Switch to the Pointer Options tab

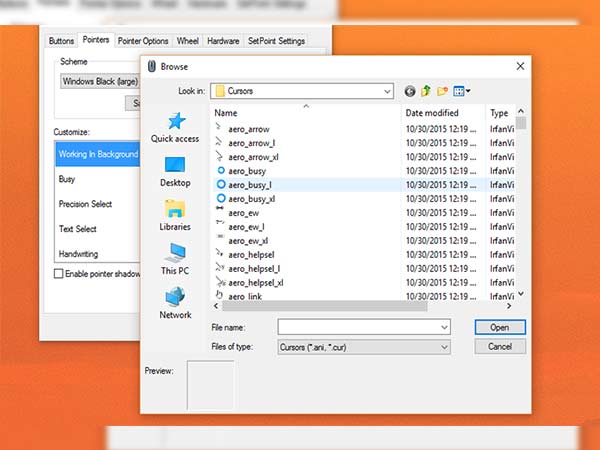142,41
